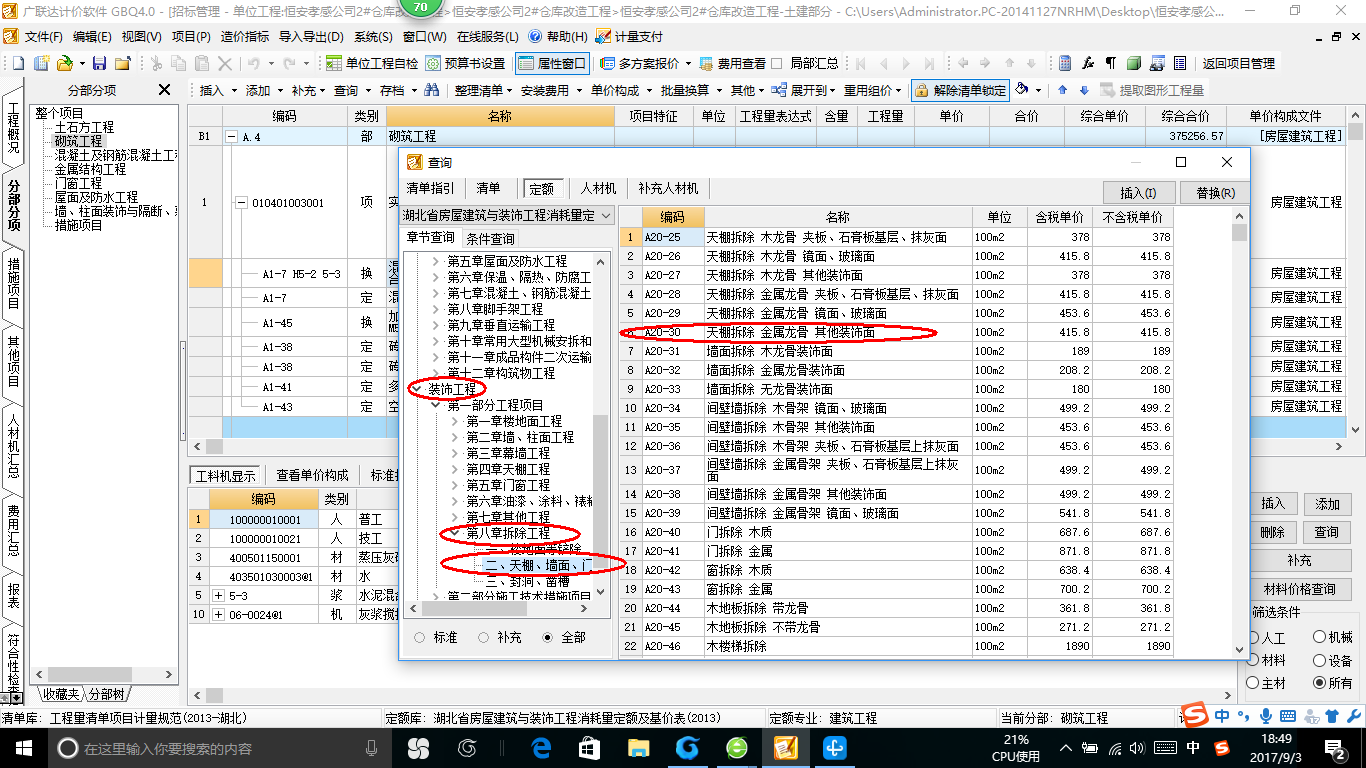Click the Sogou input method S icon
This screenshot has height=768, width=1366.
[1194, 714]
